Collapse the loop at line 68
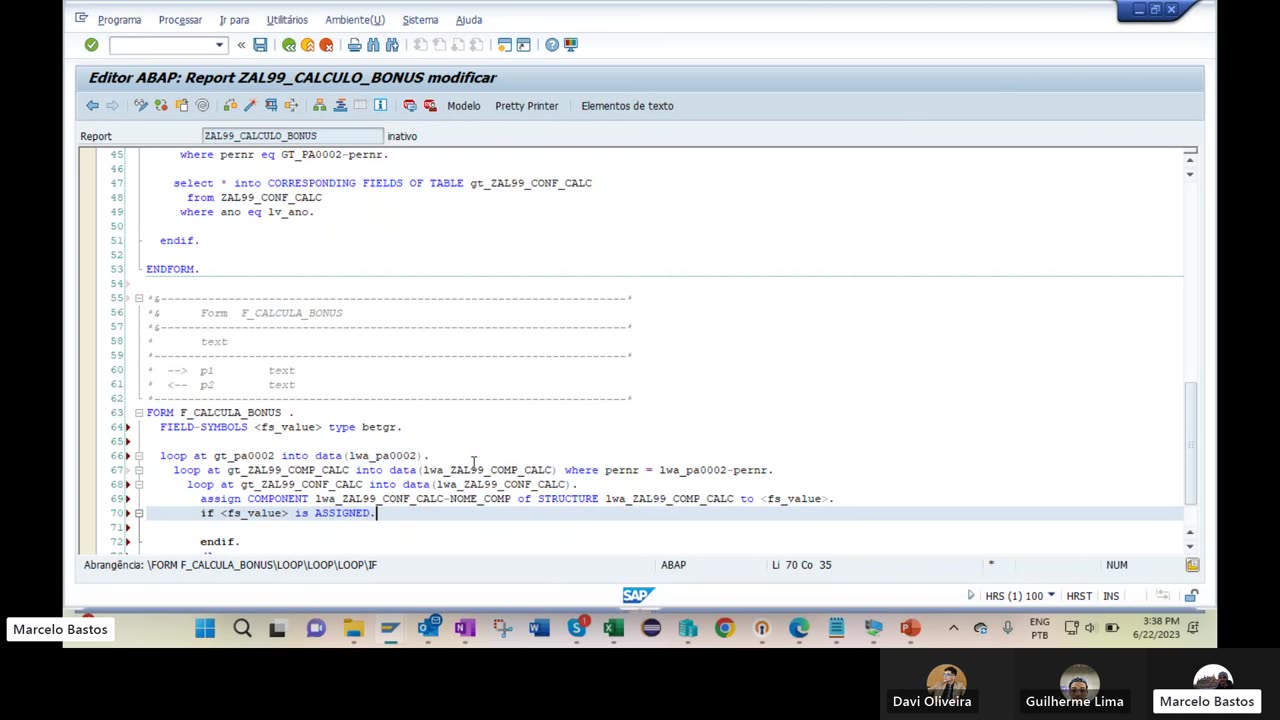Image resolution: width=1280 pixels, height=720 pixels. point(139,484)
